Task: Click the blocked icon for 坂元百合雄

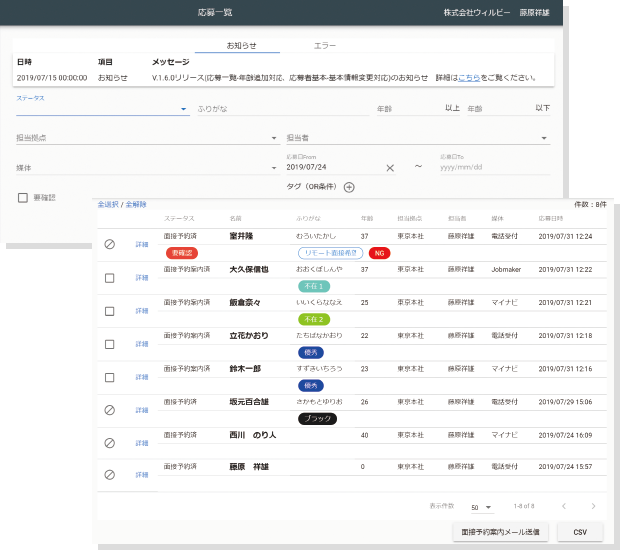Action: (x=110, y=409)
